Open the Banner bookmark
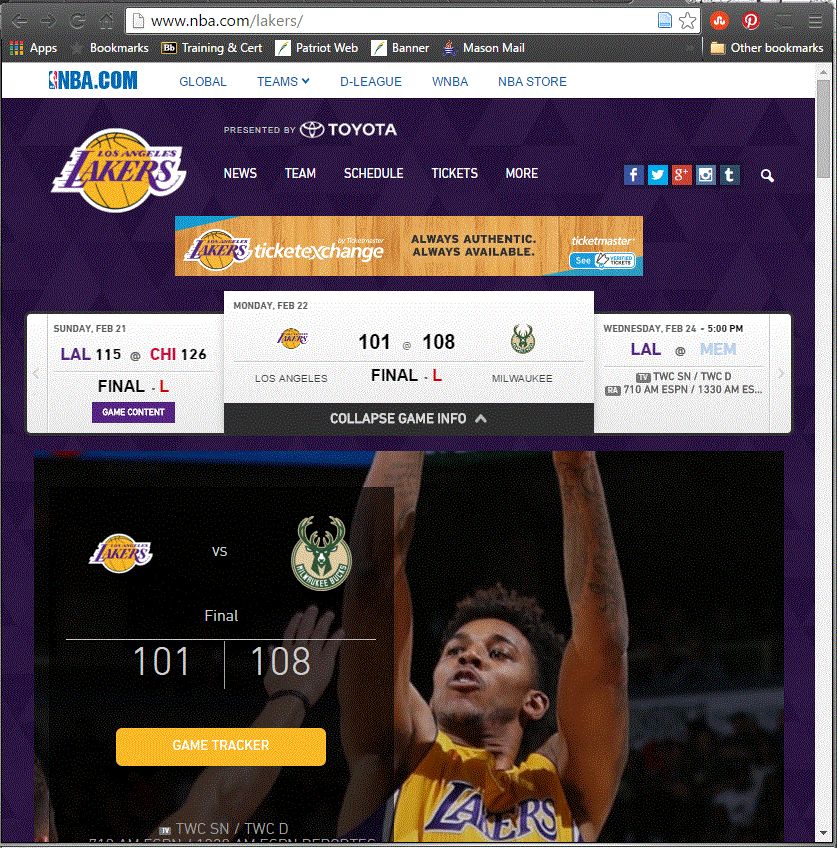Viewport: 837px width, 848px height. coord(400,48)
